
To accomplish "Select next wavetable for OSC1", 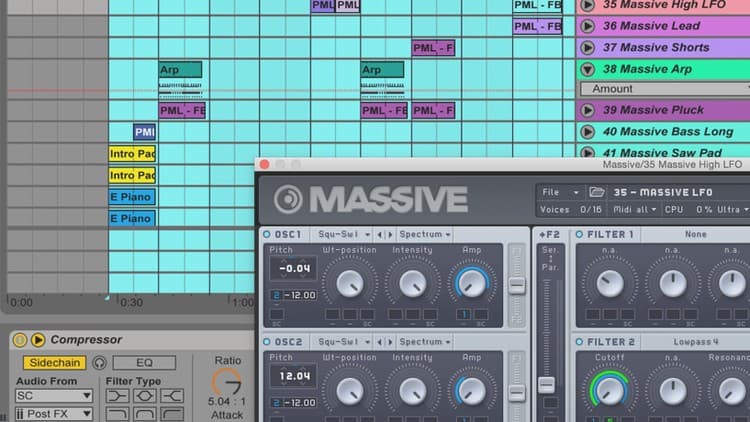I will [x=390, y=234].
